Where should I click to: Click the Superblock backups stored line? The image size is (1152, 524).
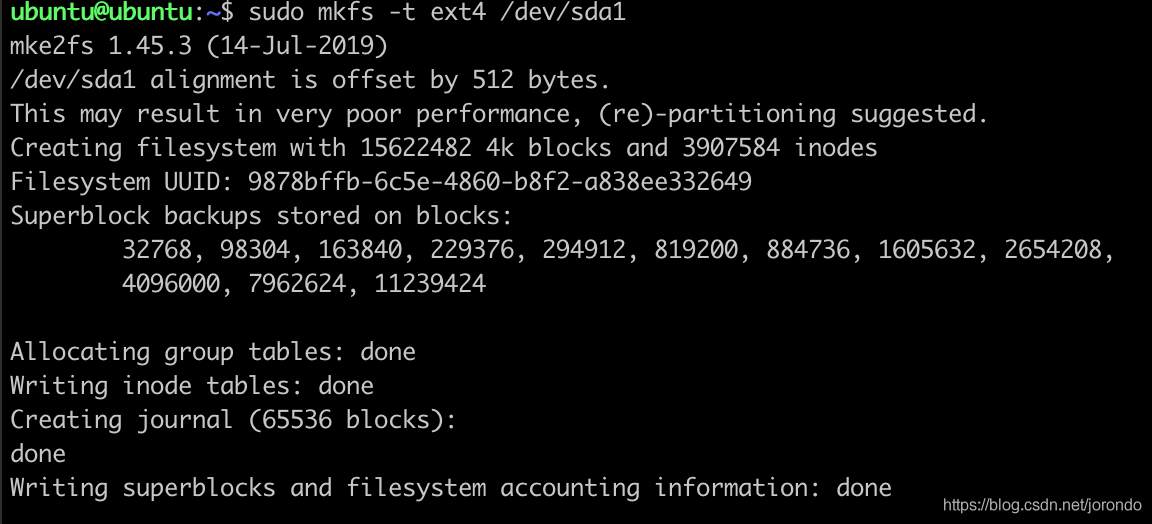261,216
